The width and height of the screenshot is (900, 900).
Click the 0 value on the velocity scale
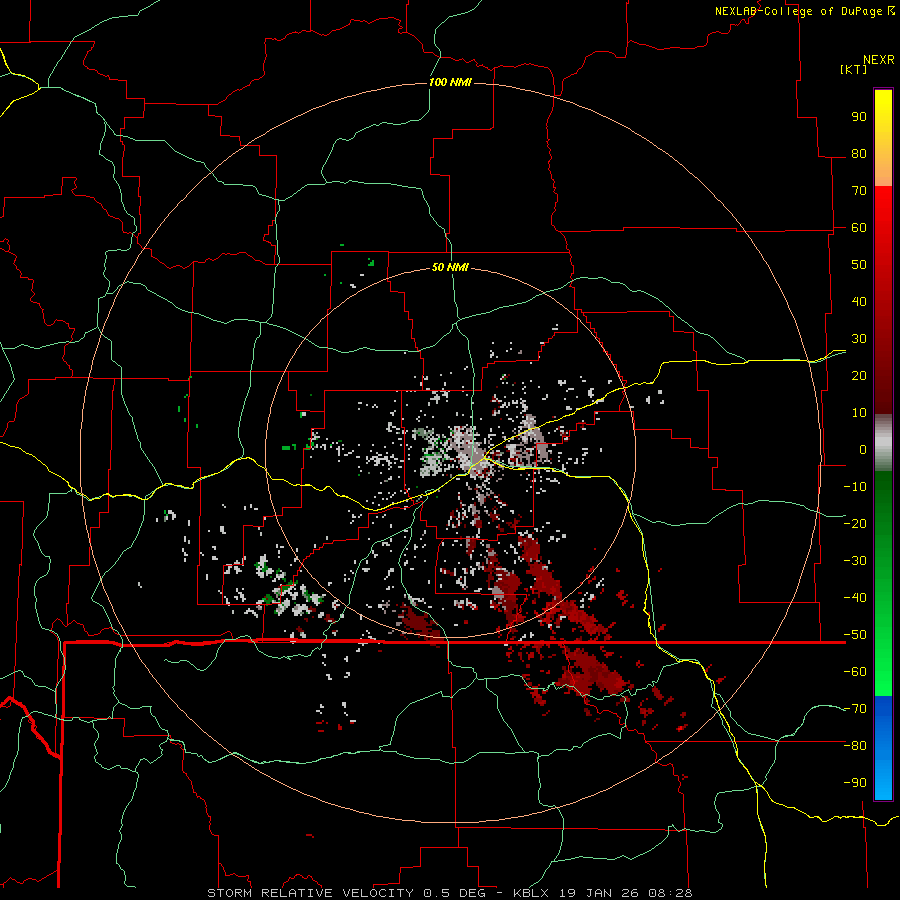[863, 449]
